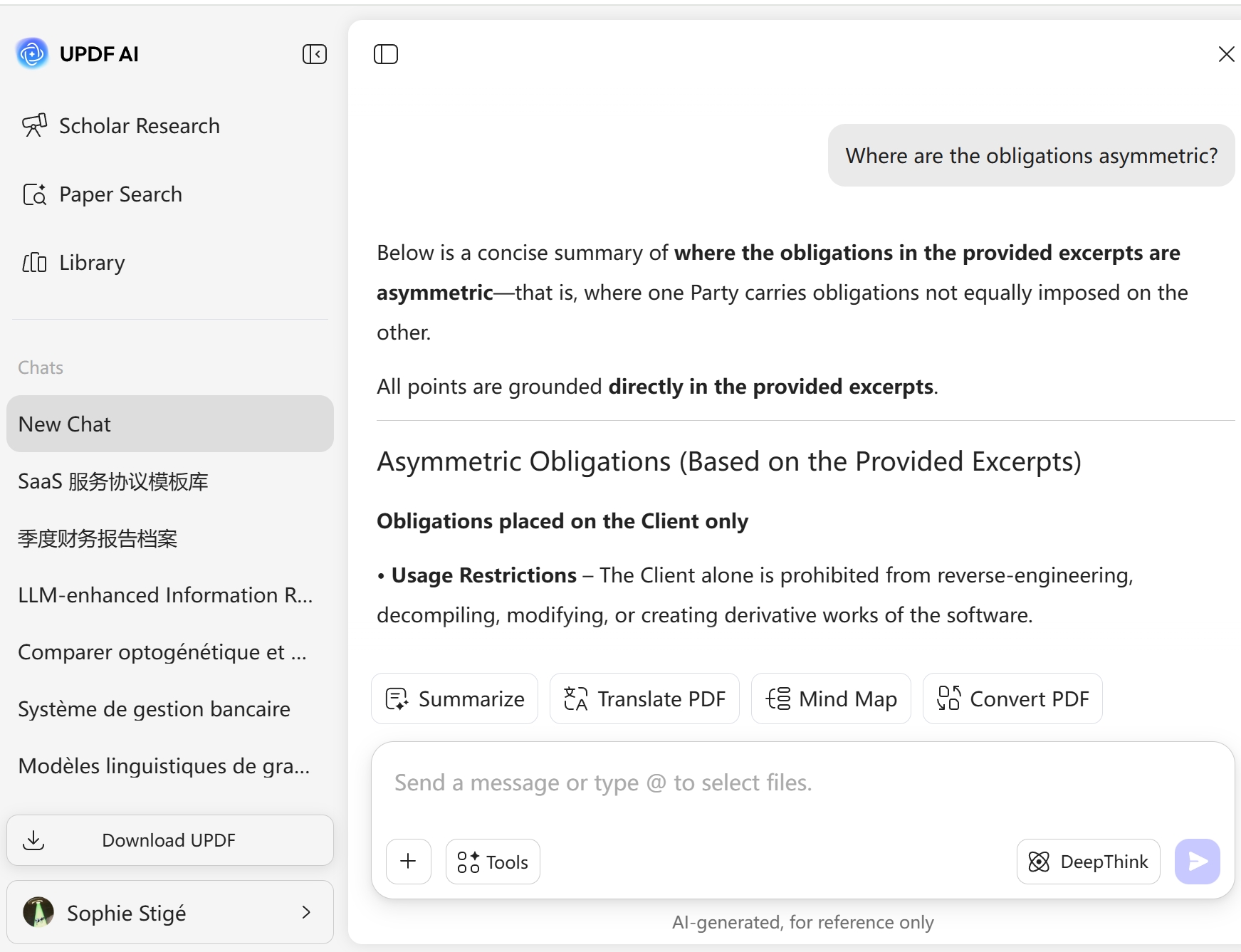Open the Tools menu
Screen dimensions: 1241x952
click(x=493, y=862)
